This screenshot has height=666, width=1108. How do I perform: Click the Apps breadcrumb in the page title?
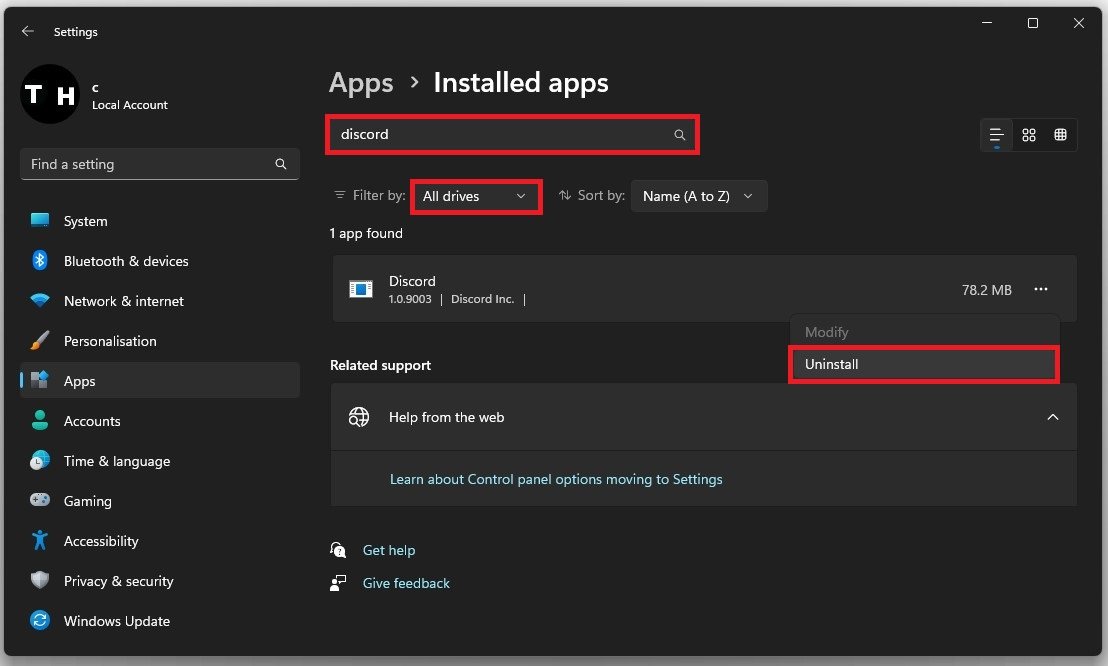point(361,83)
